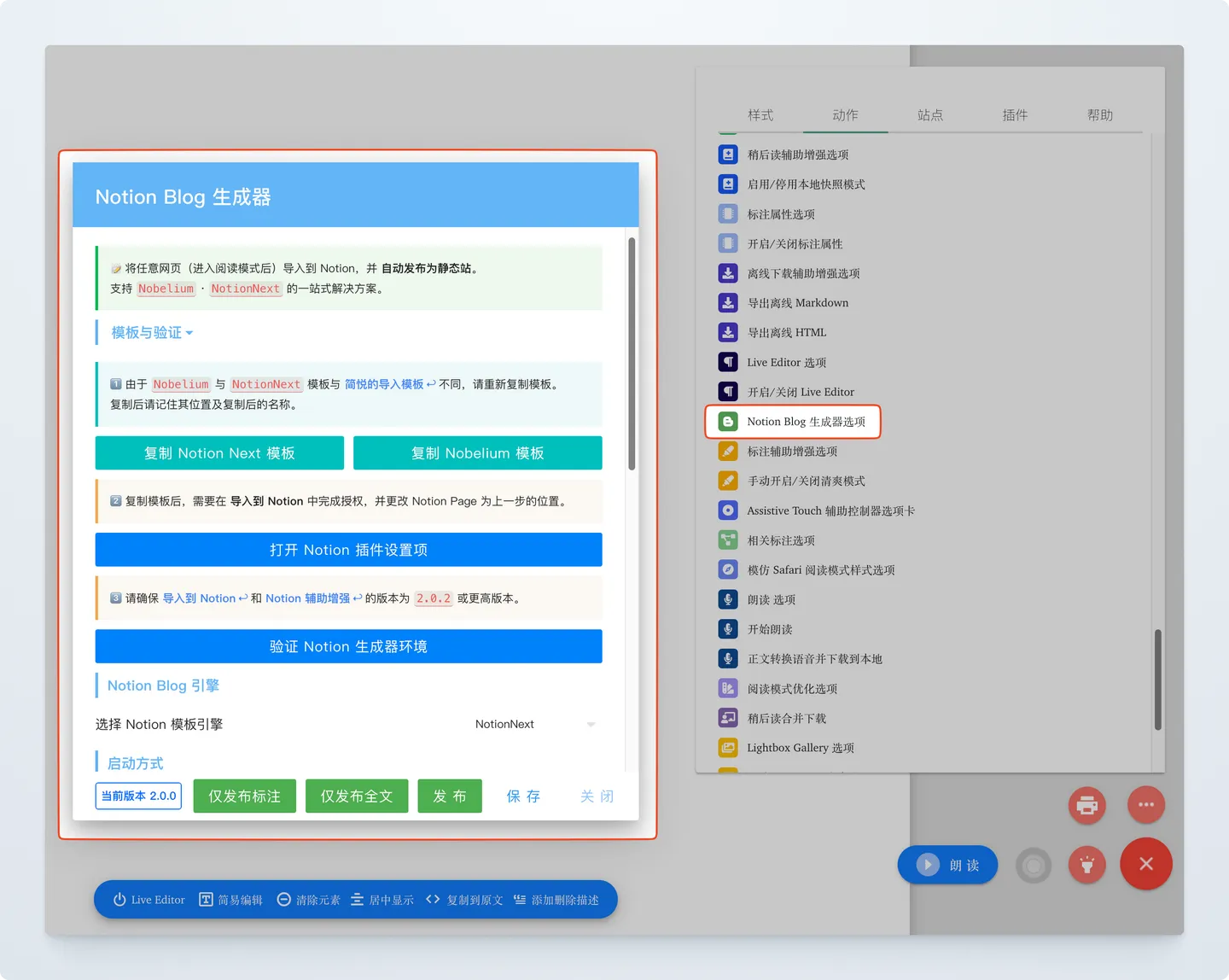Click the 导出离线 Markdown icon

coord(728,303)
